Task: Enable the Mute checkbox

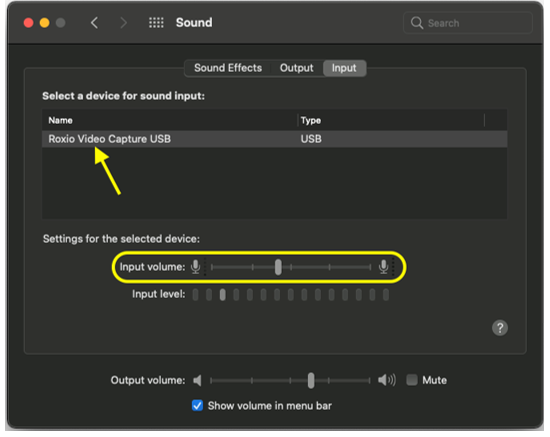Action: pyautogui.click(x=412, y=380)
